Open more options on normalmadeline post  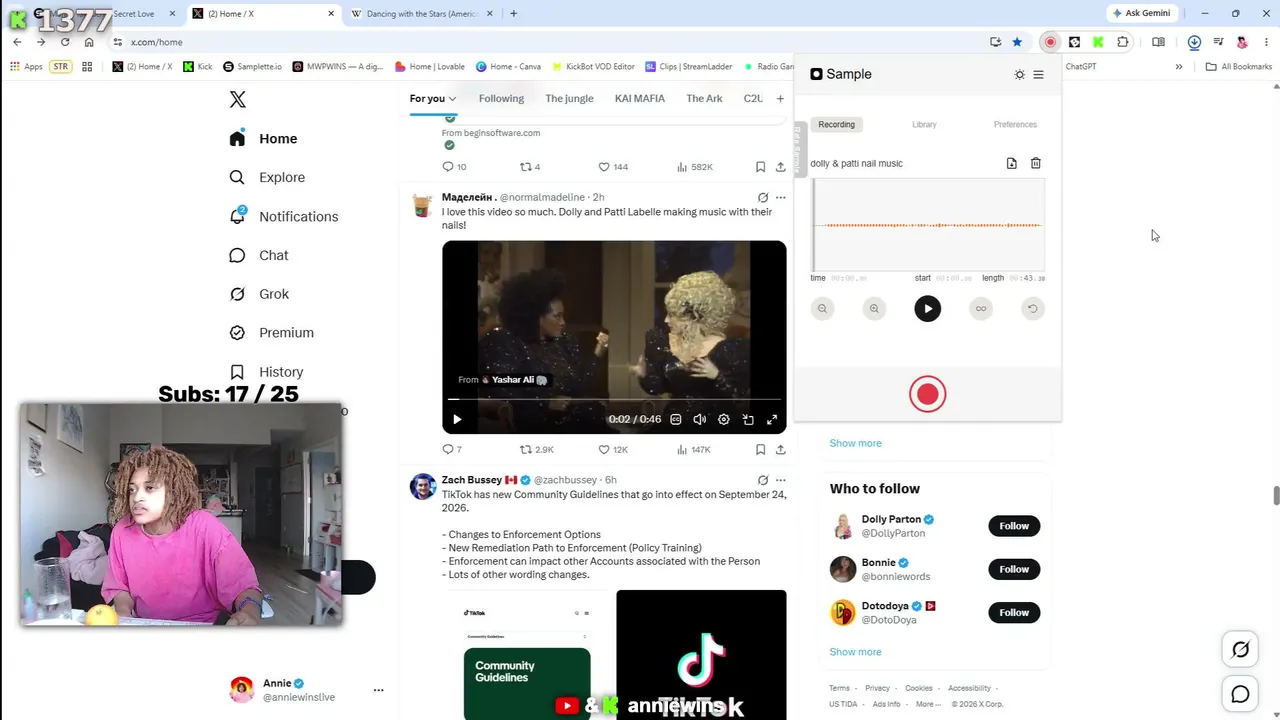781,197
